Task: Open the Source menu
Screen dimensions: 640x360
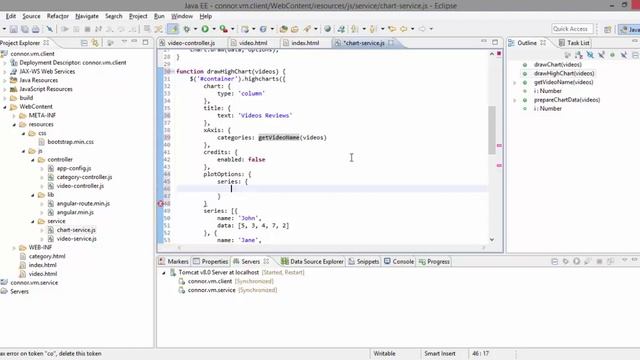Action: [x=31, y=16]
